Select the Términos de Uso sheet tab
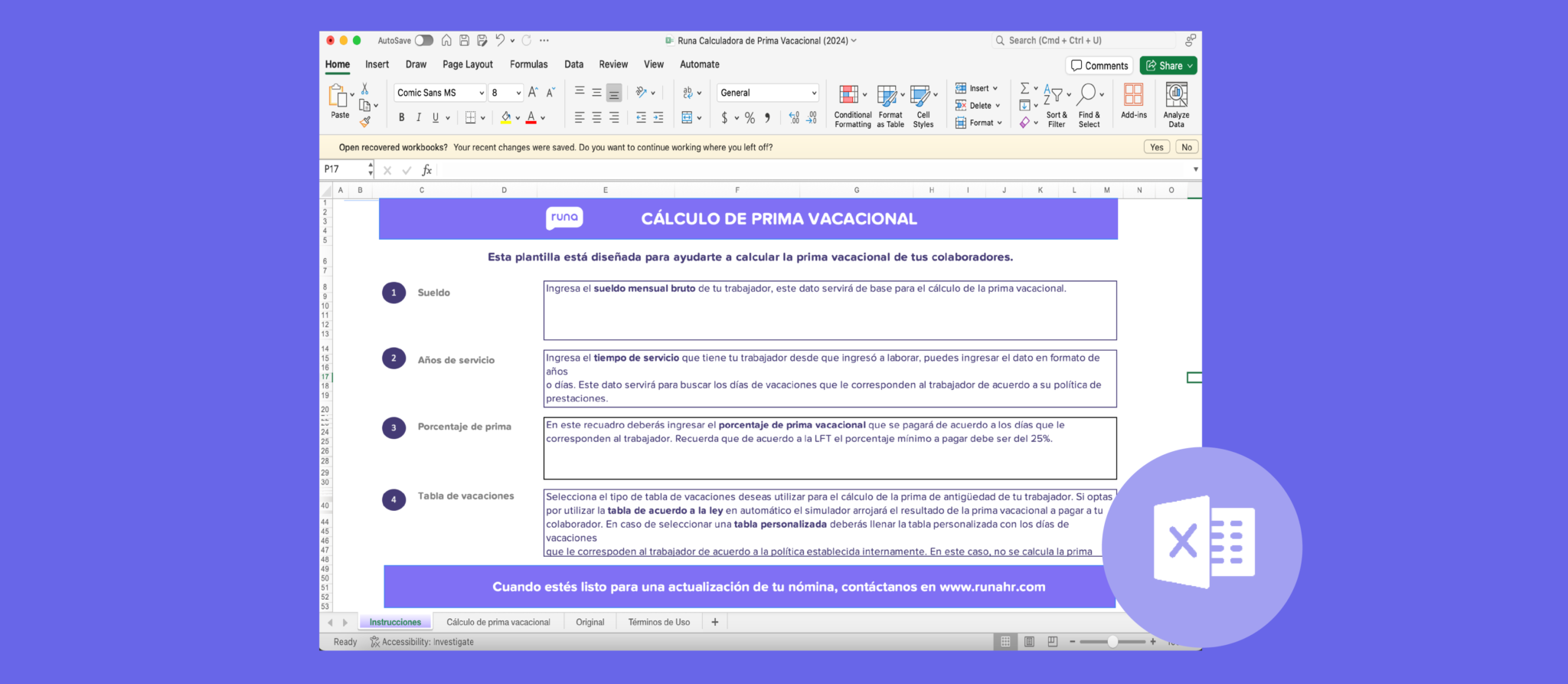 (659, 622)
